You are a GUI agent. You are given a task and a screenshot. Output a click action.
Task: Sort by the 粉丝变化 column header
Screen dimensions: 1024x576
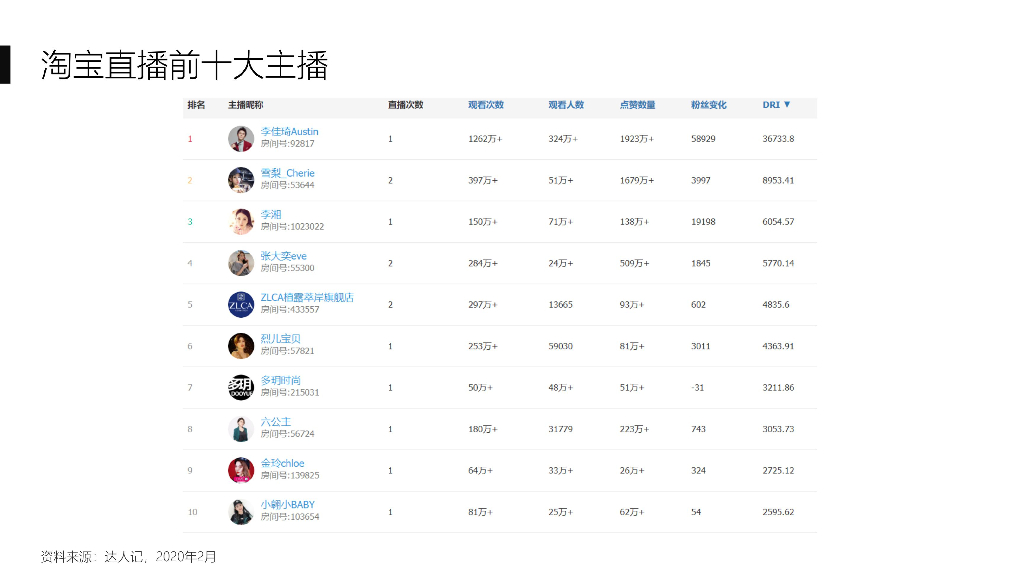point(708,105)
